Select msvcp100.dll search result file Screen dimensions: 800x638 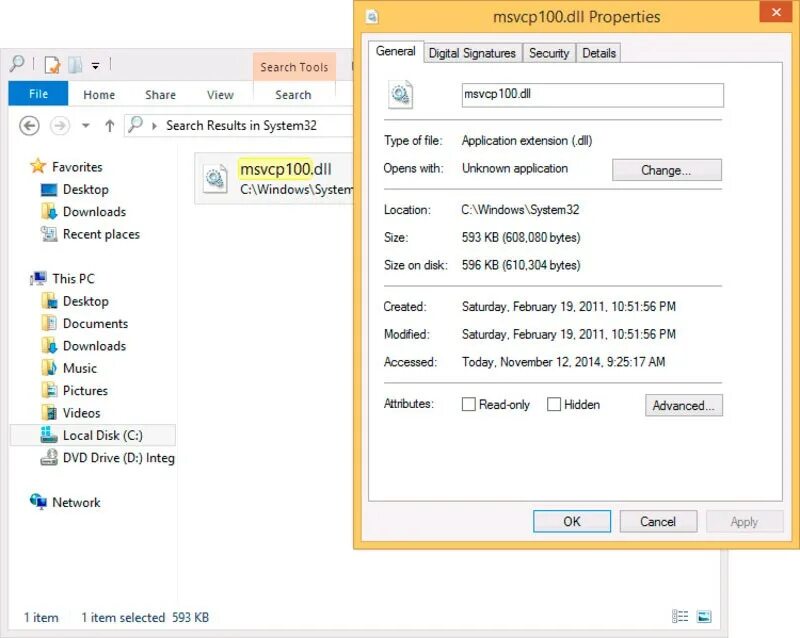tap(274, 179)
